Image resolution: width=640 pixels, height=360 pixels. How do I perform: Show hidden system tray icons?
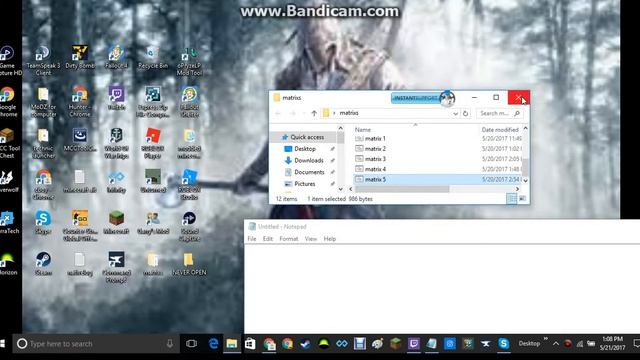pos(556,344)
